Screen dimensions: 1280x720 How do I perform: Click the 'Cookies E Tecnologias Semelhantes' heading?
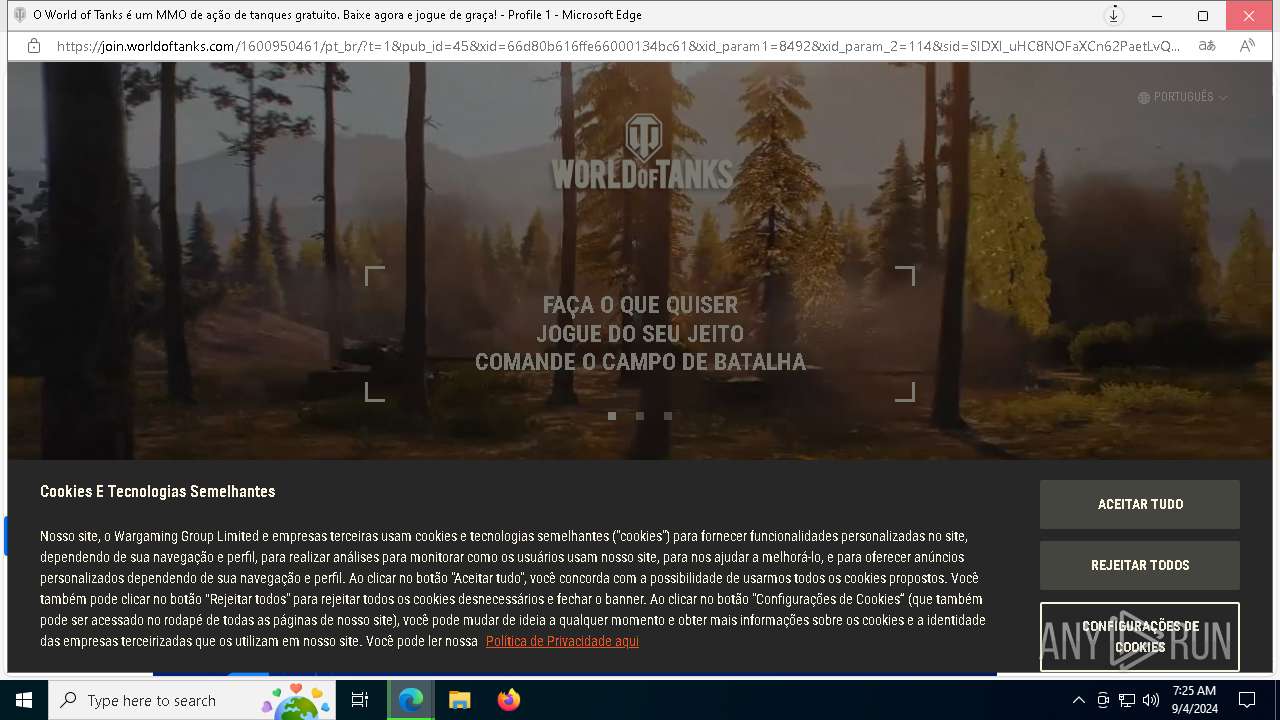[x=157, y=491]
